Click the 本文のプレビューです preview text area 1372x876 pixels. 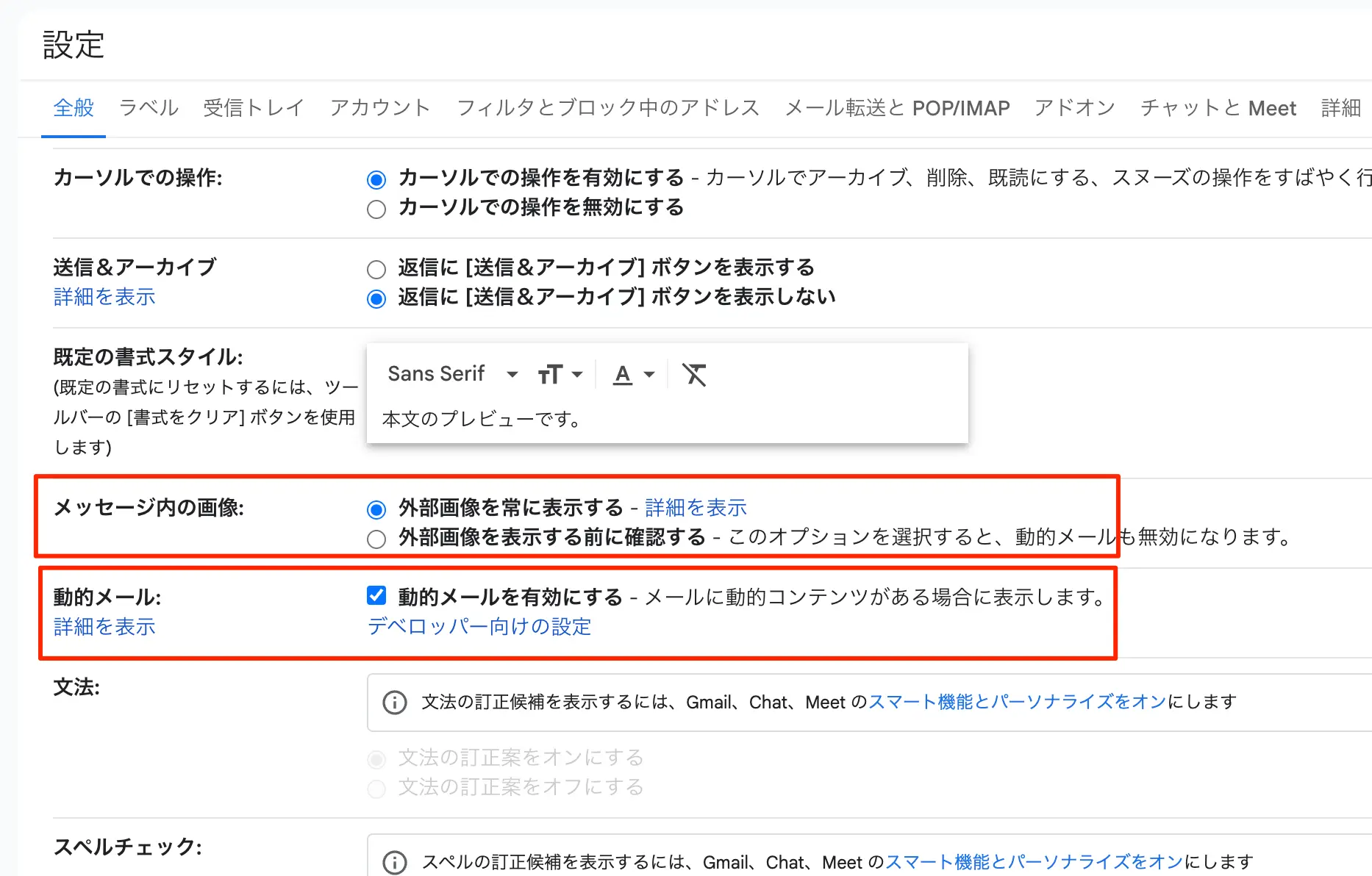point(482,419)
